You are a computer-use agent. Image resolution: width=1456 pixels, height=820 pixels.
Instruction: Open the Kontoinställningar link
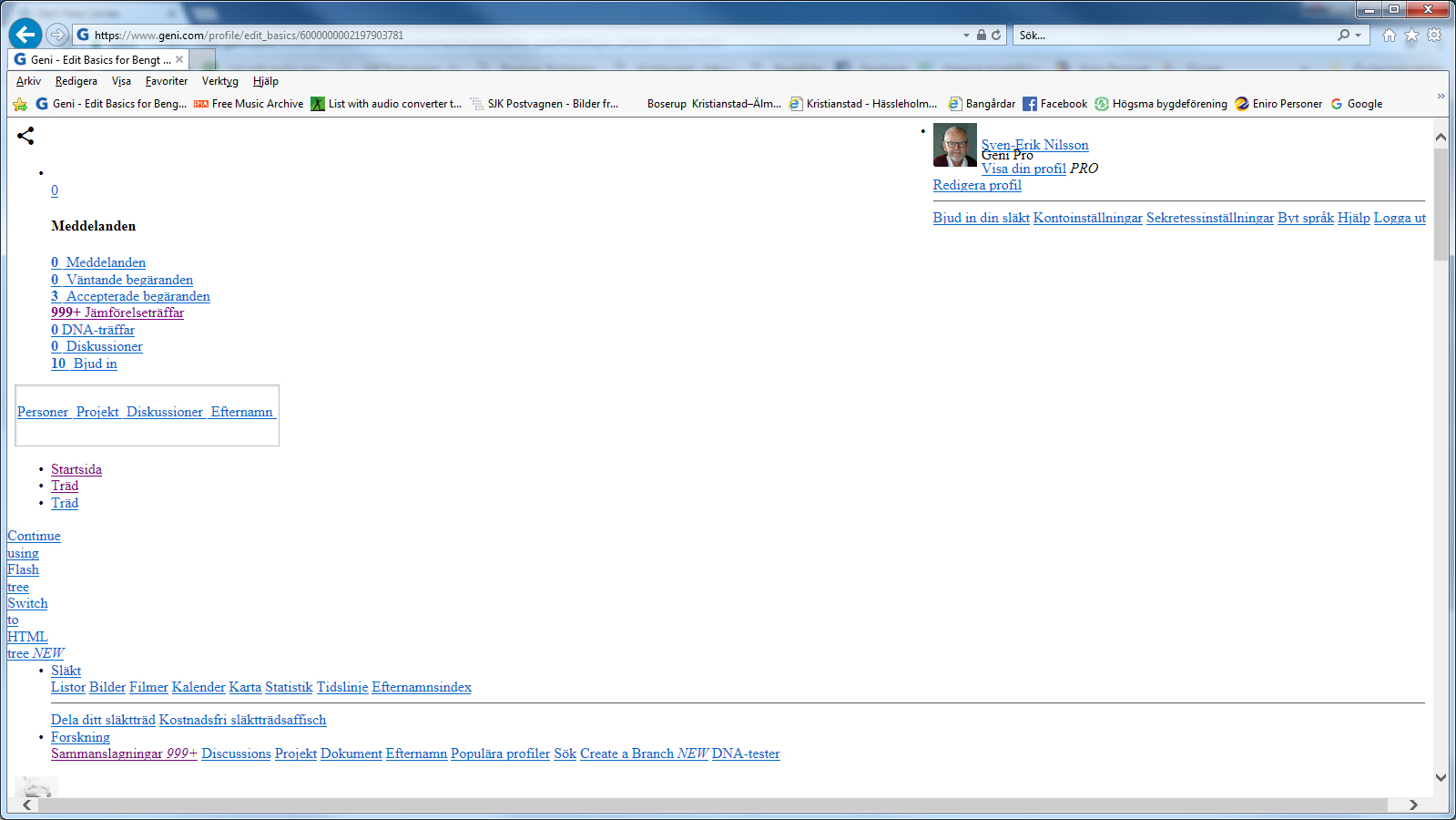[x=1087, y=218]
